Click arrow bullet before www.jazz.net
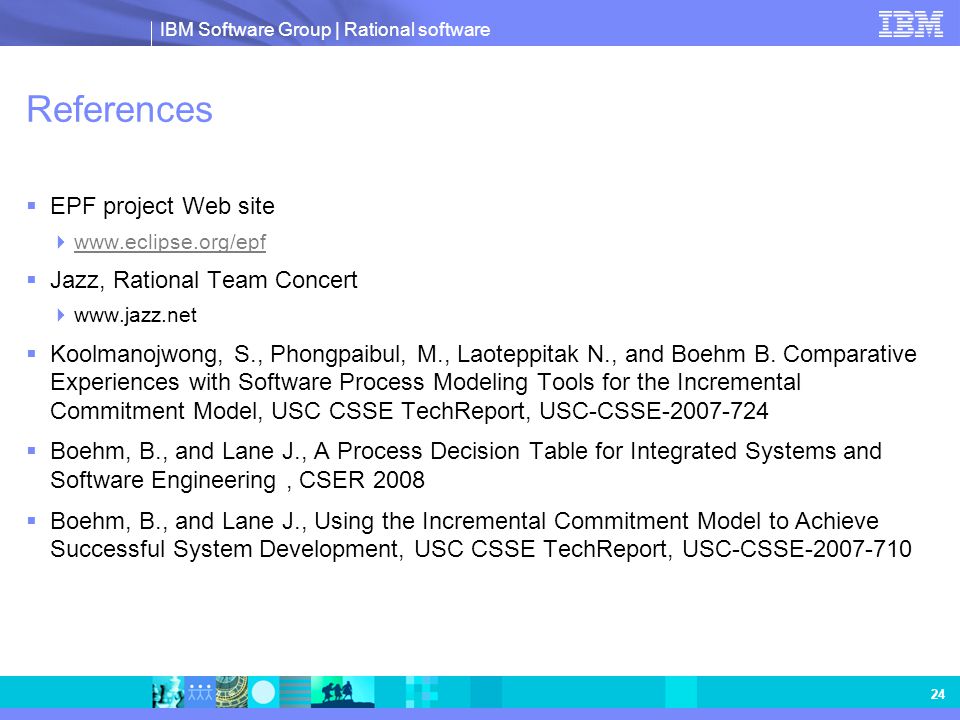Viewport: 960px width, 720px height. pos(61,315)
